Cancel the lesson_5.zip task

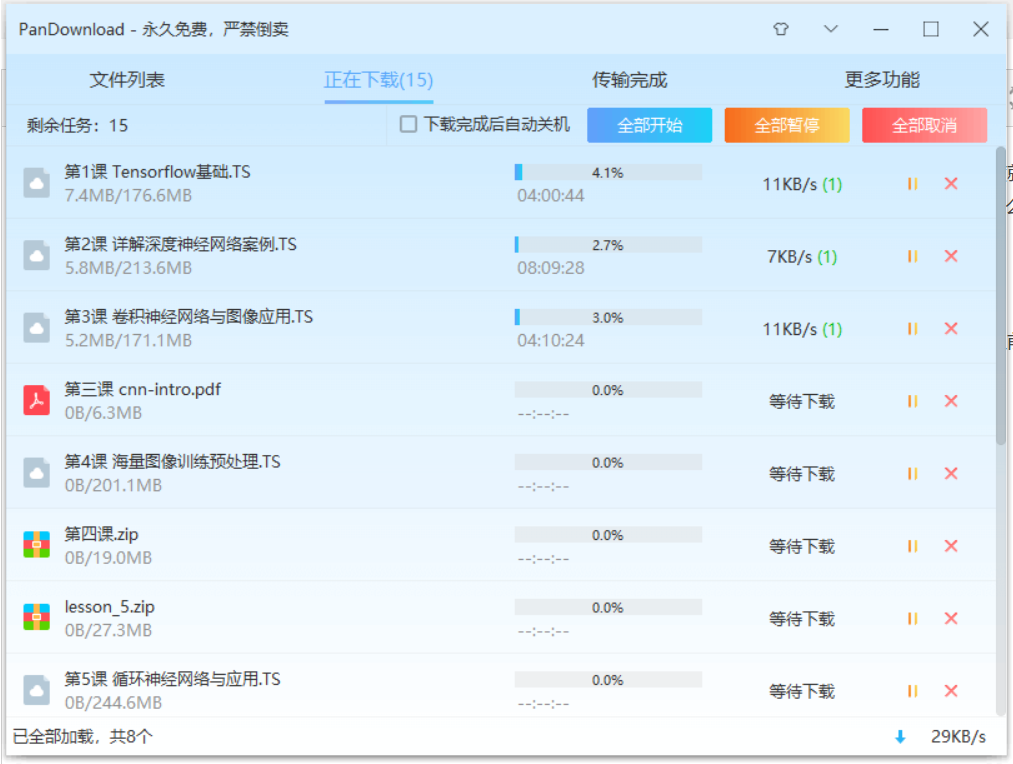coord(951,619)
